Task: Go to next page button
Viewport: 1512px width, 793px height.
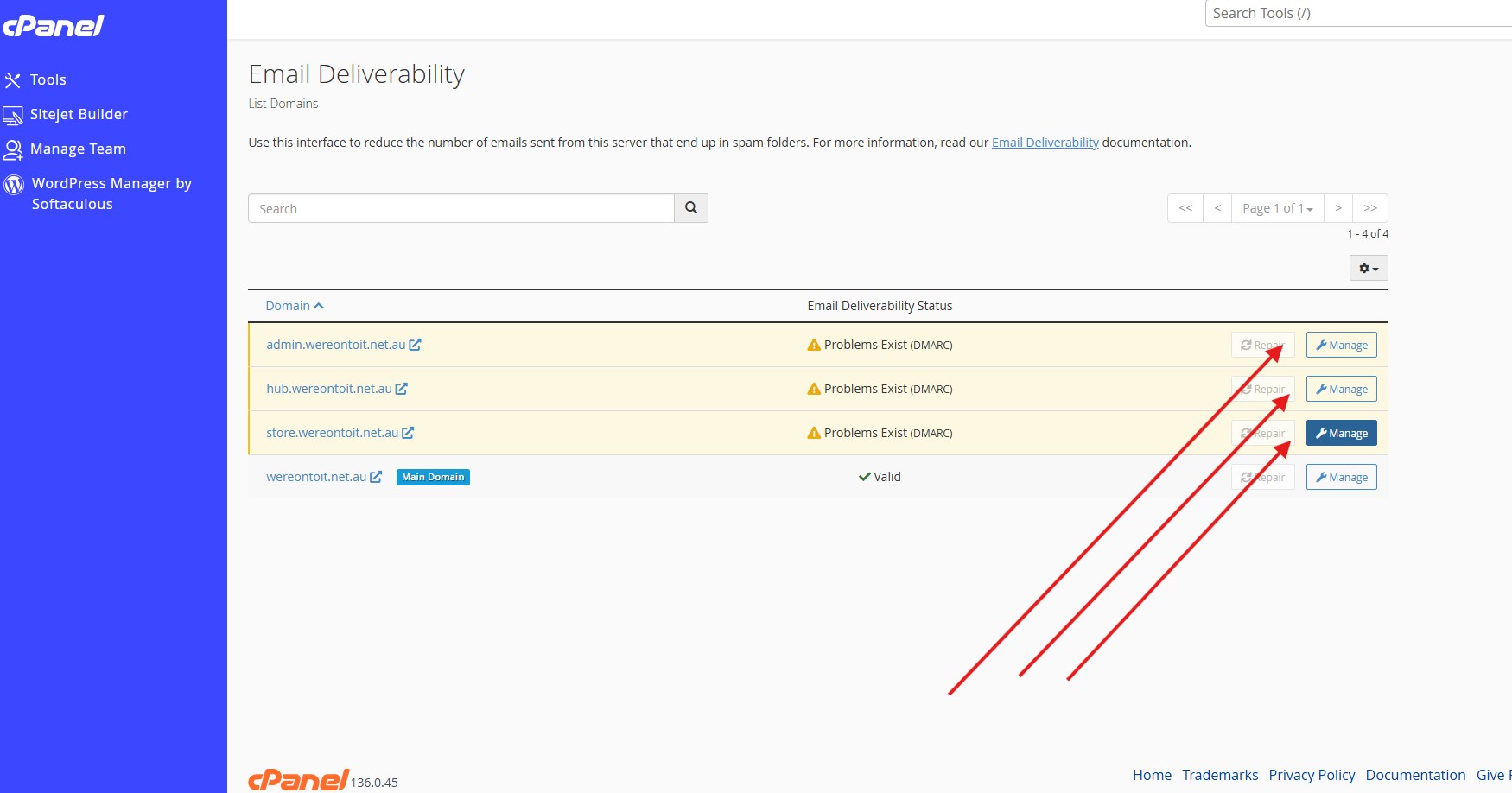Action: click(x=1337, y=208)
